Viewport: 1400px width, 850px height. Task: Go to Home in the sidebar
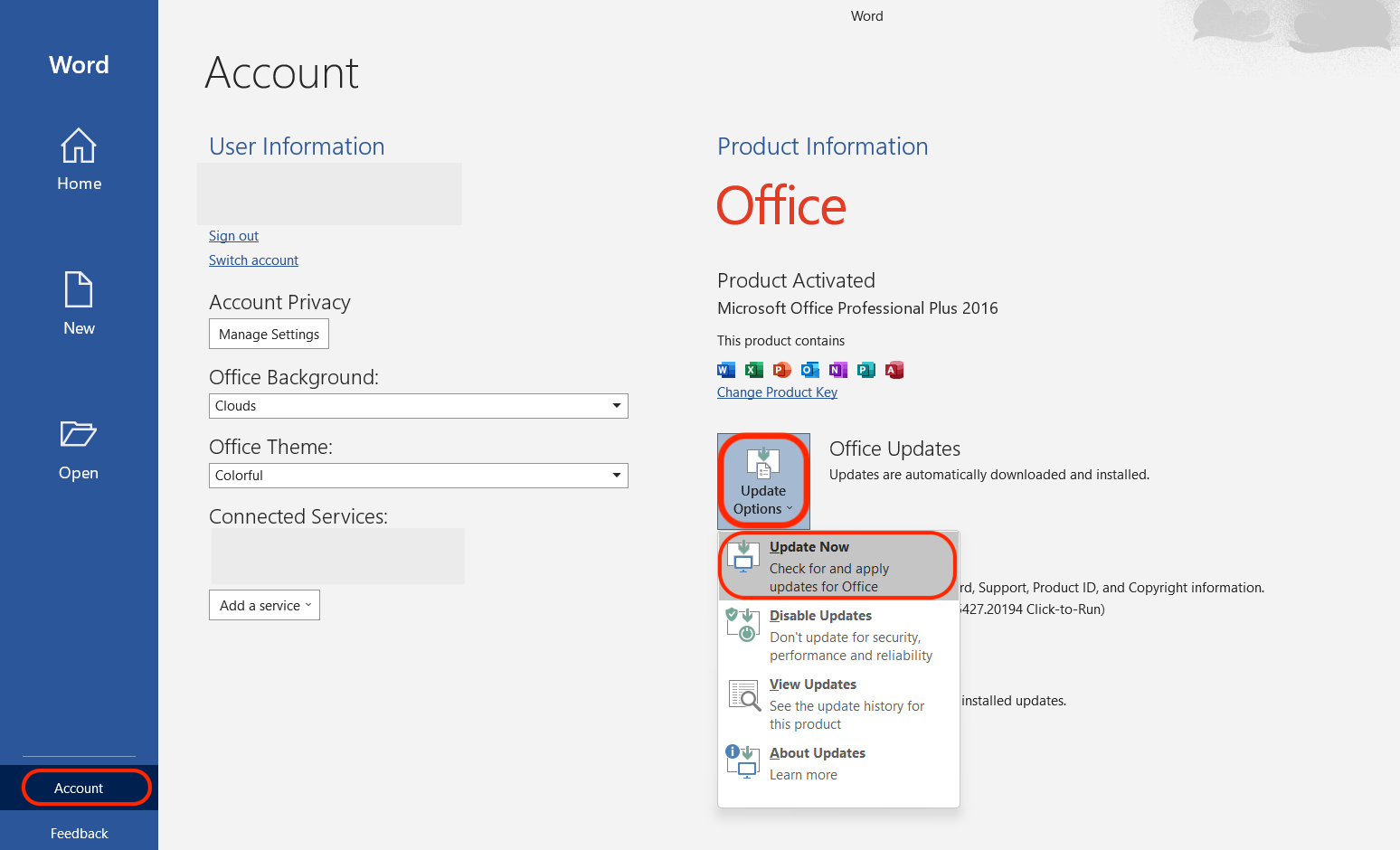[79, 160]
